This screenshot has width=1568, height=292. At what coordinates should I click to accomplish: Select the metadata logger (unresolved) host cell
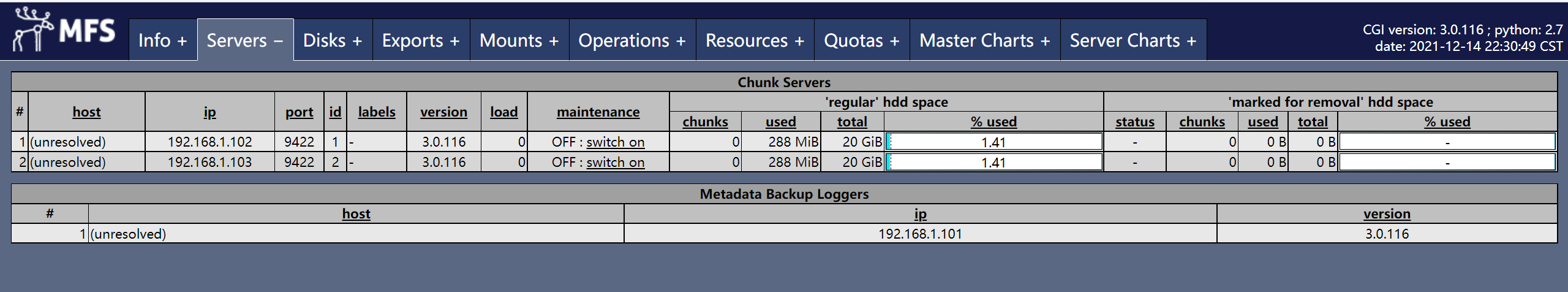pos(356,234)
